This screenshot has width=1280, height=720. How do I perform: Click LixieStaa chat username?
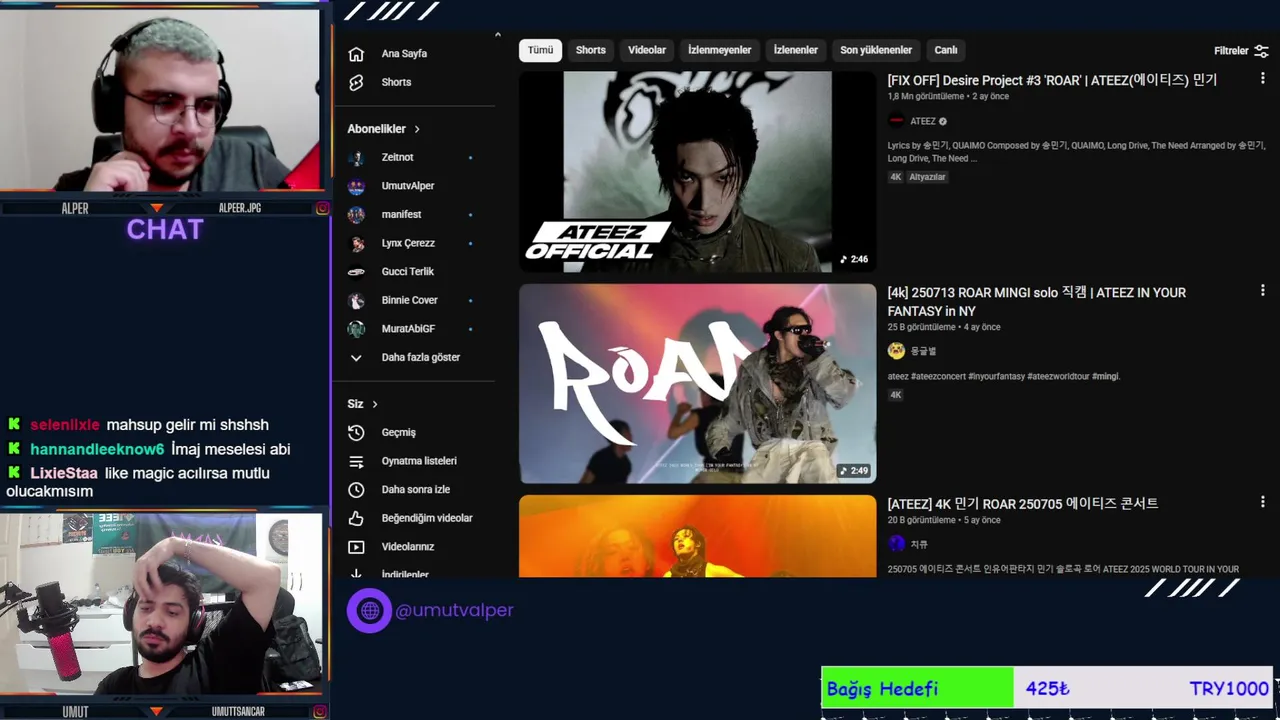[64, 473]
